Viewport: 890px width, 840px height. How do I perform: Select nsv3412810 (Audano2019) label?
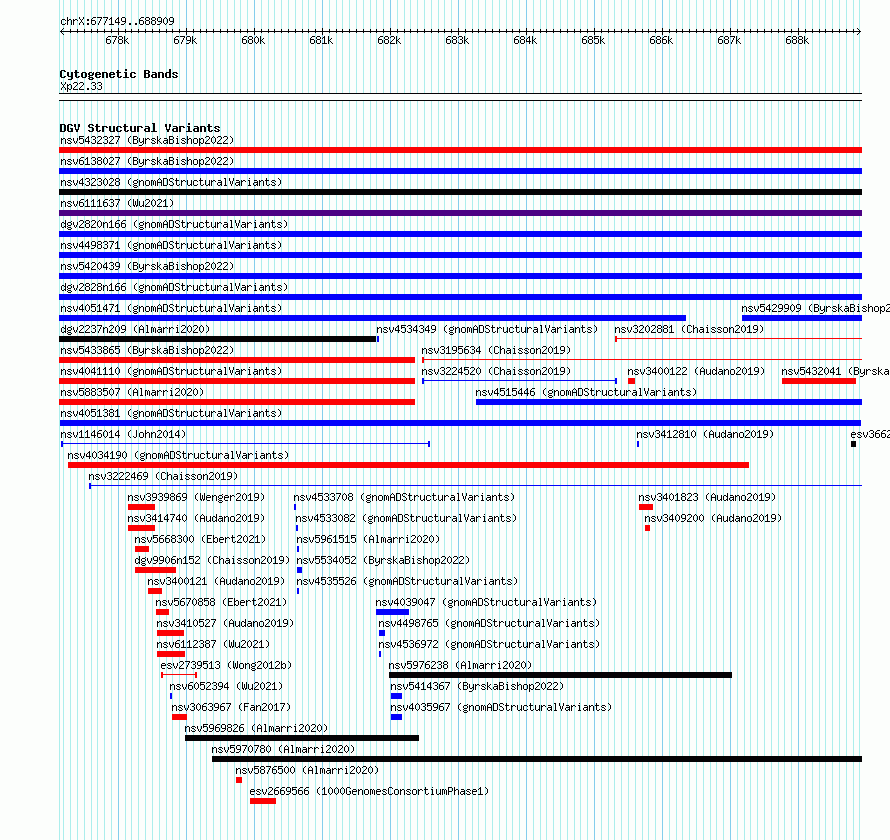tap(705, 434)
